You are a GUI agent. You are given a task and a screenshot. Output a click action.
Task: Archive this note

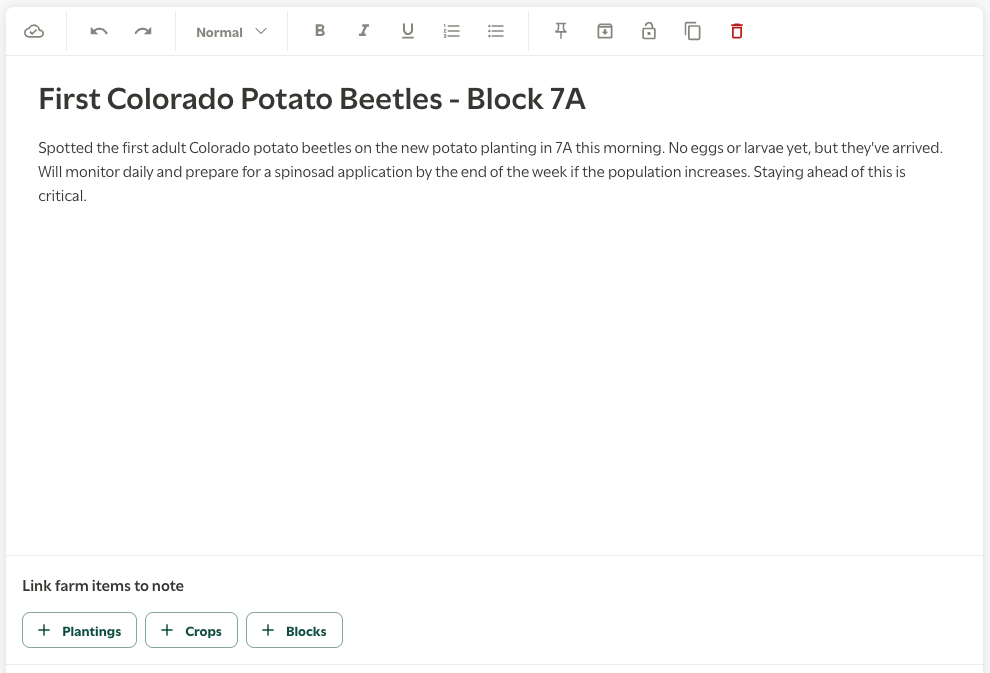click(605, 31)
